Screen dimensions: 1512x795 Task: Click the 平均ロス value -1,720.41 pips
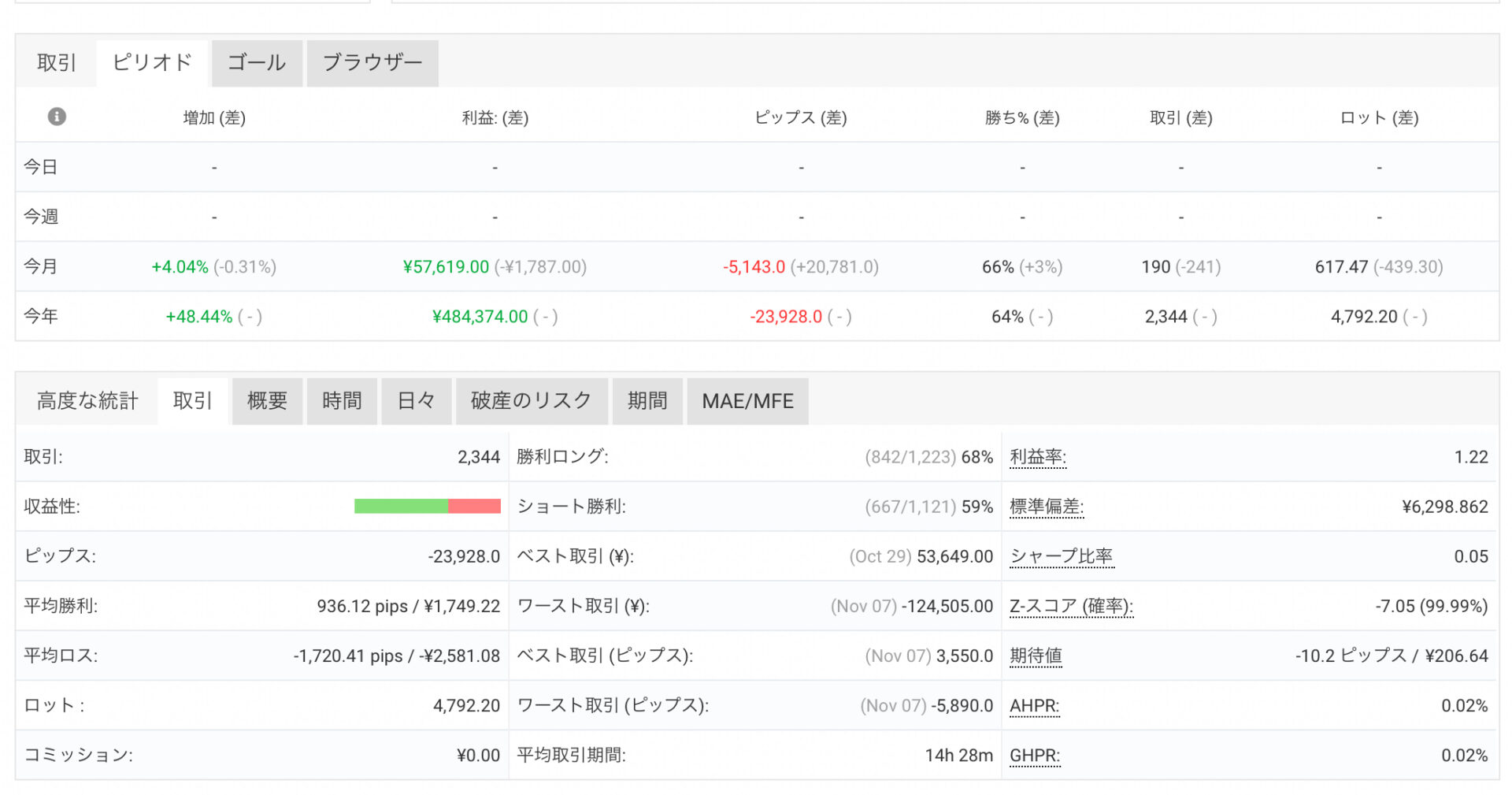pos(348,656)
